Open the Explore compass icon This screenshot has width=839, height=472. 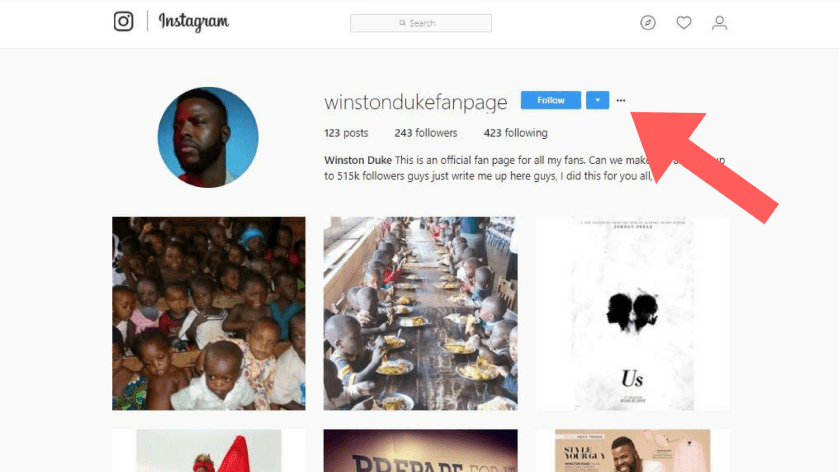647,22
